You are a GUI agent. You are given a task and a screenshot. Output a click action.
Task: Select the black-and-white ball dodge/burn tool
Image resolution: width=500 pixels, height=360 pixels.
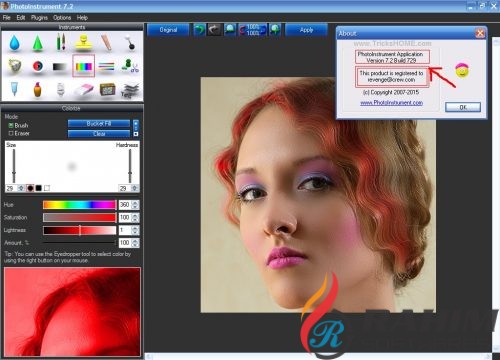130,43
